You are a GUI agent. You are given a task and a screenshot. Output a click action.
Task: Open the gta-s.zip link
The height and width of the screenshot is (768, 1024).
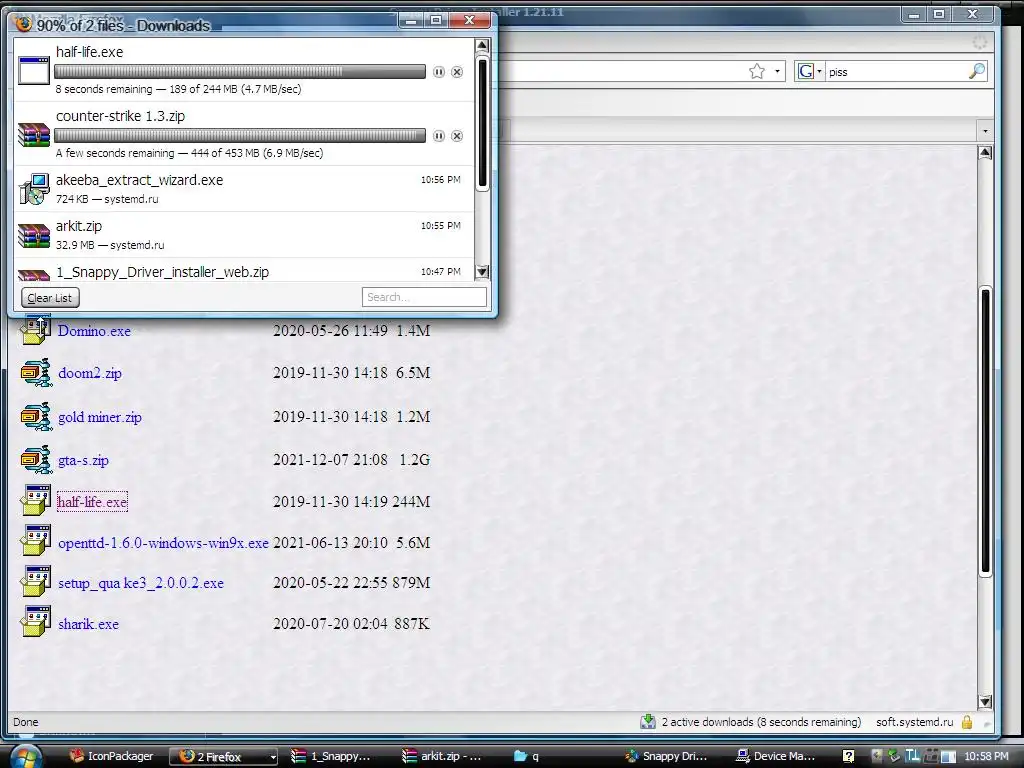(x=83, y=460)
